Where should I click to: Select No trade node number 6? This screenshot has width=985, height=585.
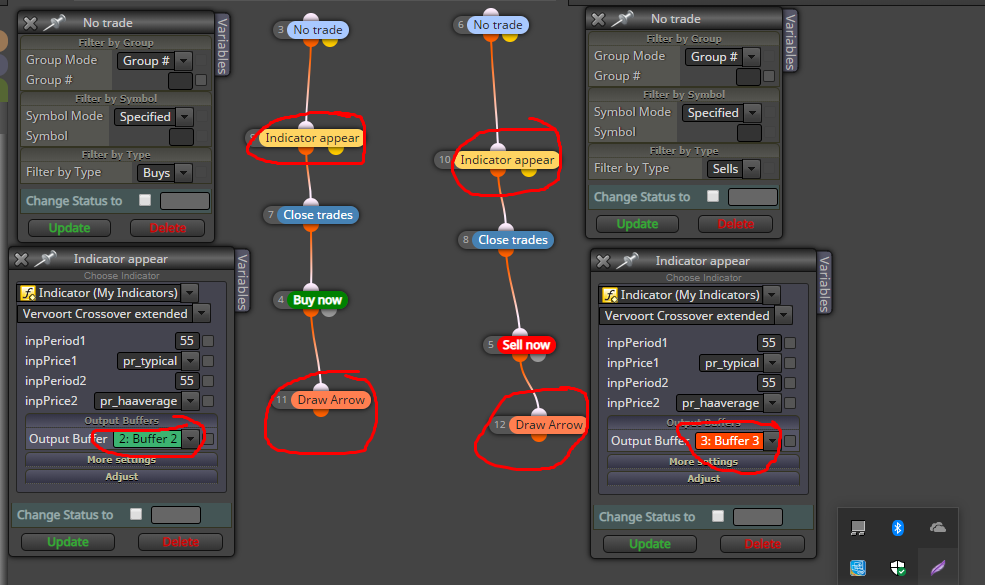tap(498, 25)
